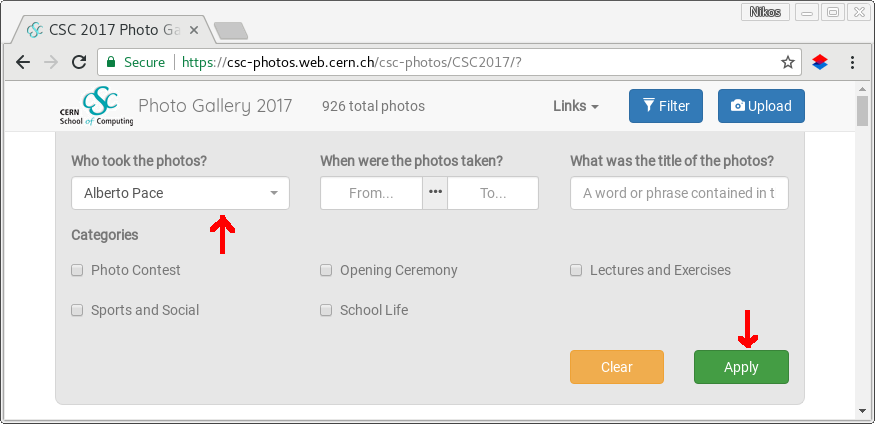This screenshot has width=875, height=424.
Task: Open the Chrome three-dot menu
Action: tap(852, 62)
